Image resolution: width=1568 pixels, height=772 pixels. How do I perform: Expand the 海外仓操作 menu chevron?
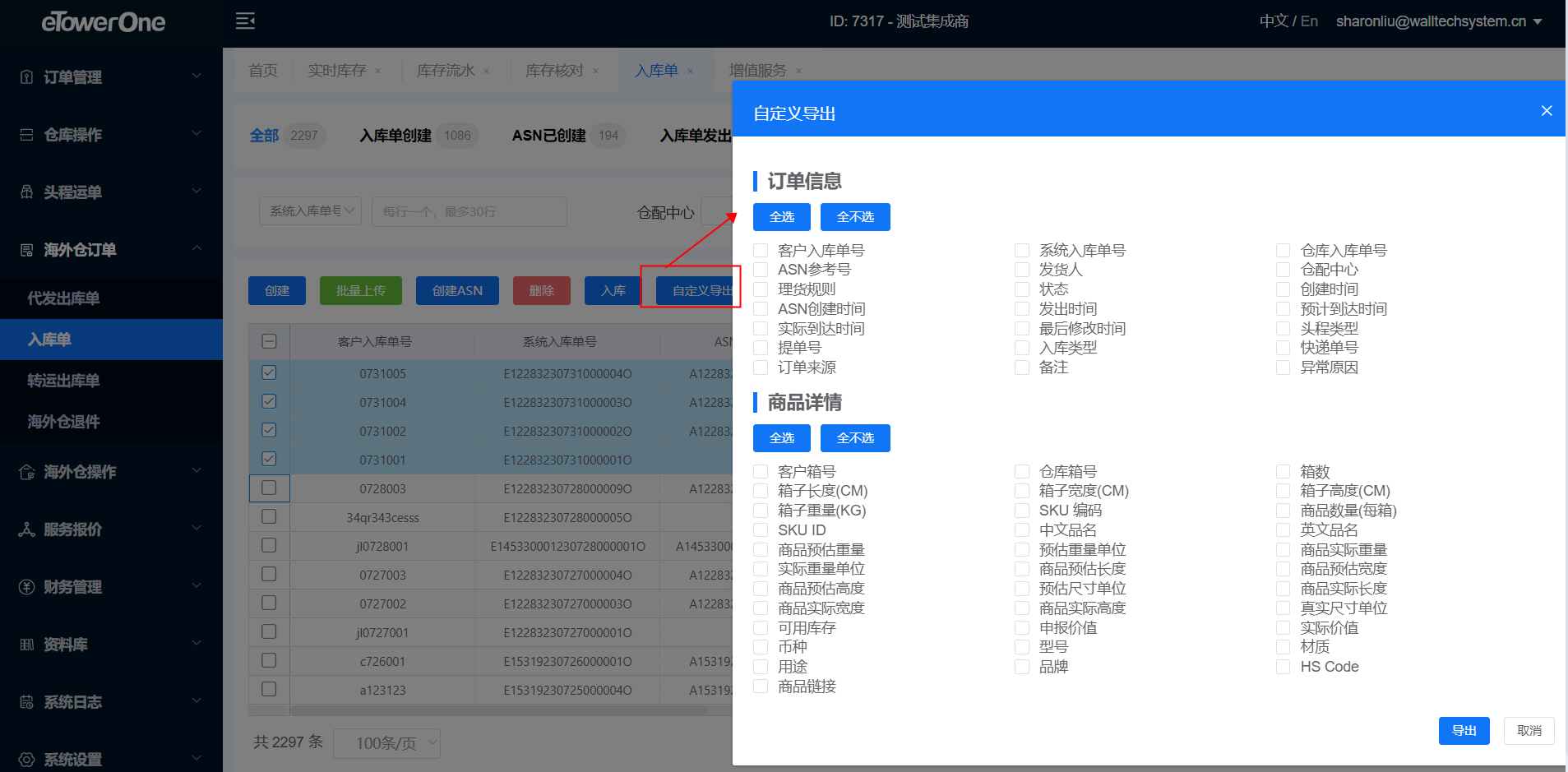point(197,470)
